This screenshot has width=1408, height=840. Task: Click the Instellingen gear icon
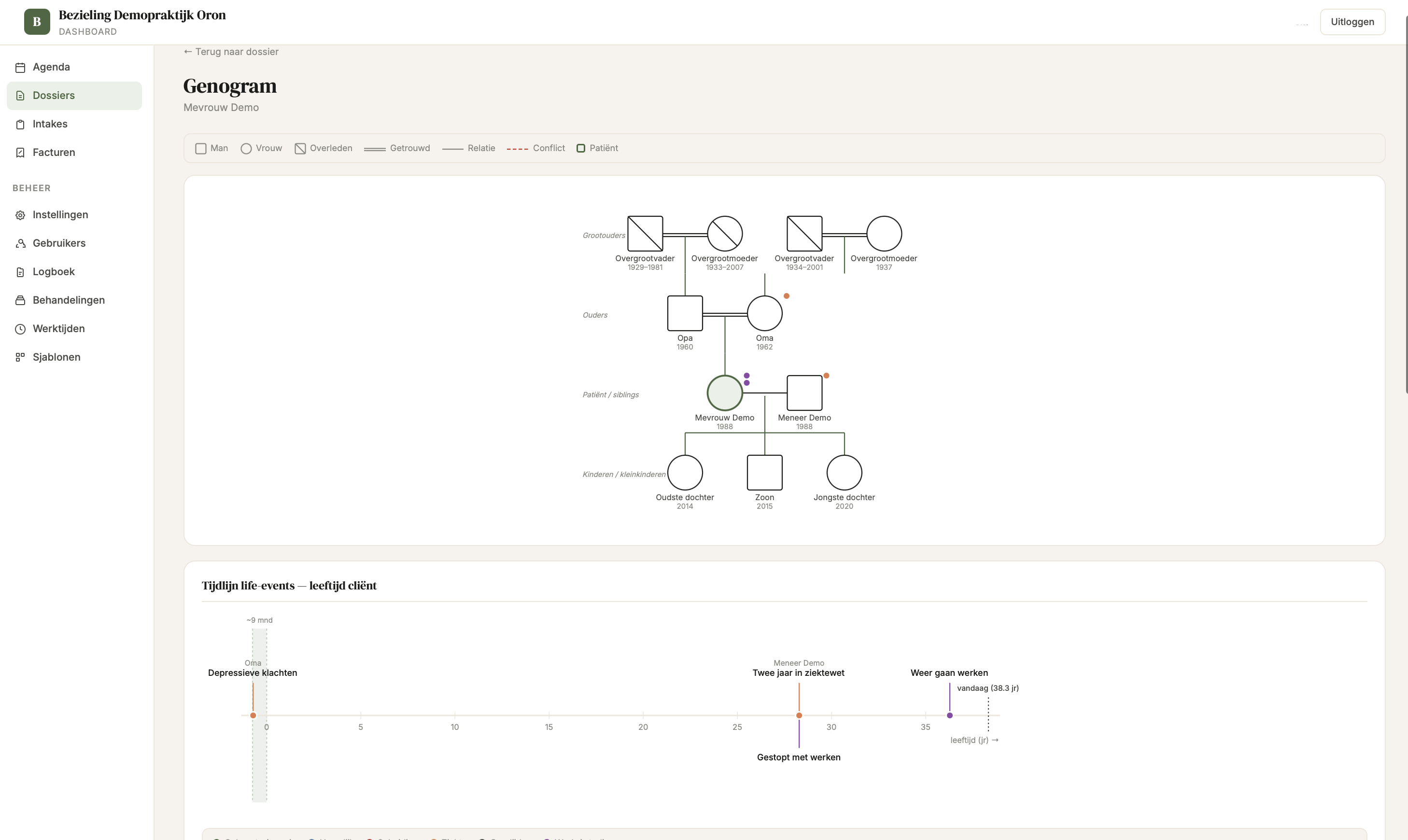pos(20,215)
